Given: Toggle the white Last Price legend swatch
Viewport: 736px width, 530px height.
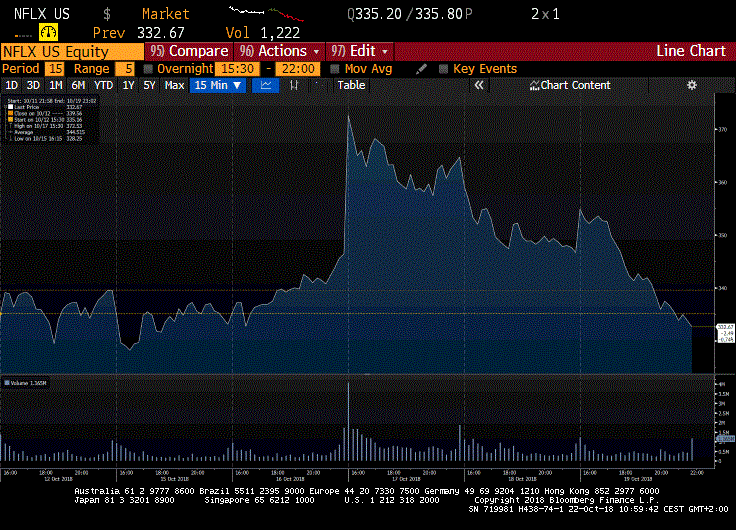Looking at the screenshot, I should pyautogui.click(x=10, y=107).
